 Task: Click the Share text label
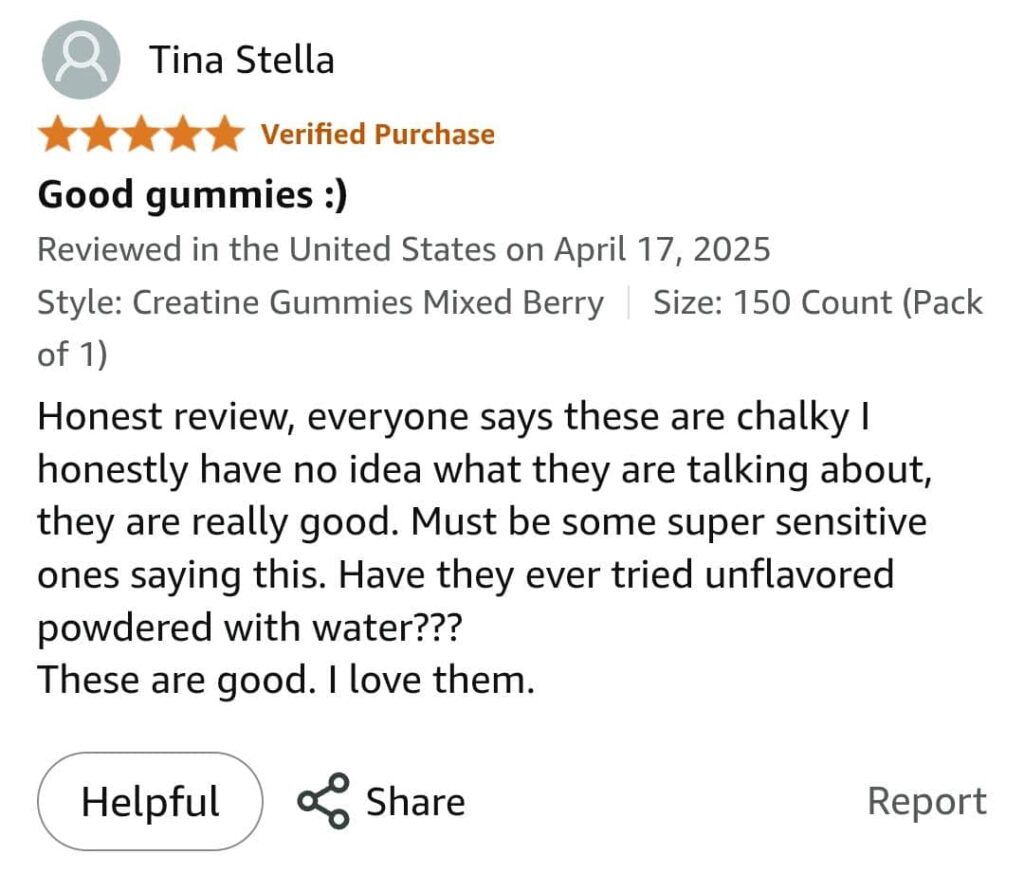415,802
